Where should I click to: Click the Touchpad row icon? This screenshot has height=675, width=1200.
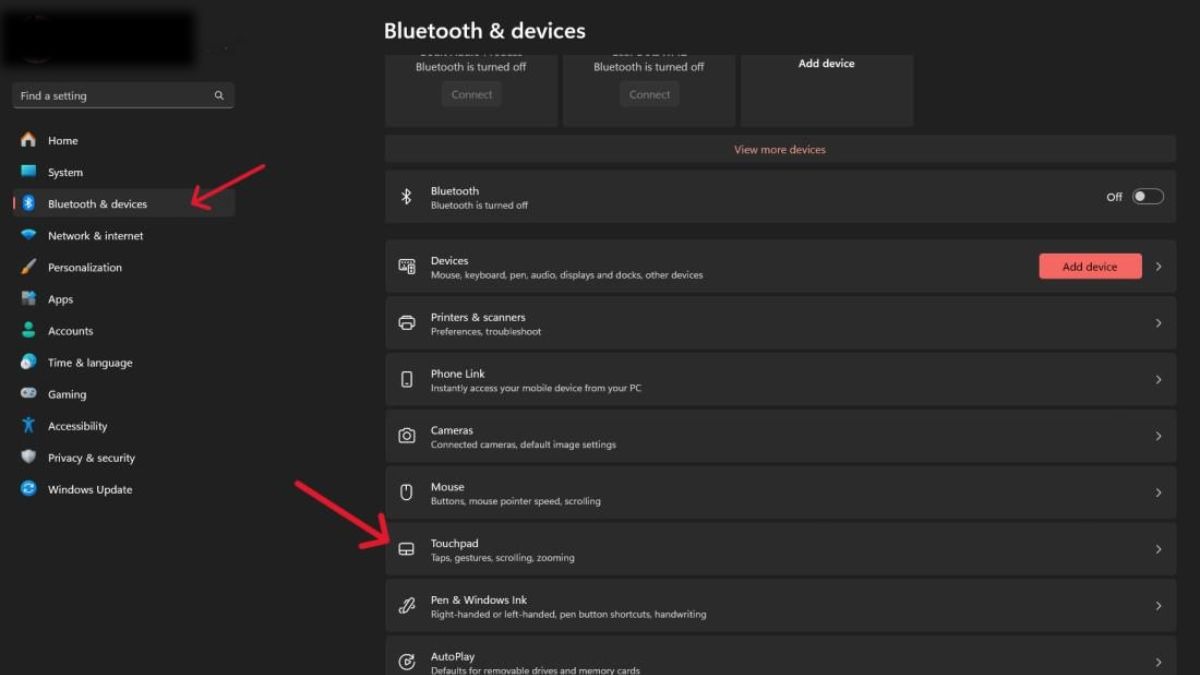click(x=406, y=549)
